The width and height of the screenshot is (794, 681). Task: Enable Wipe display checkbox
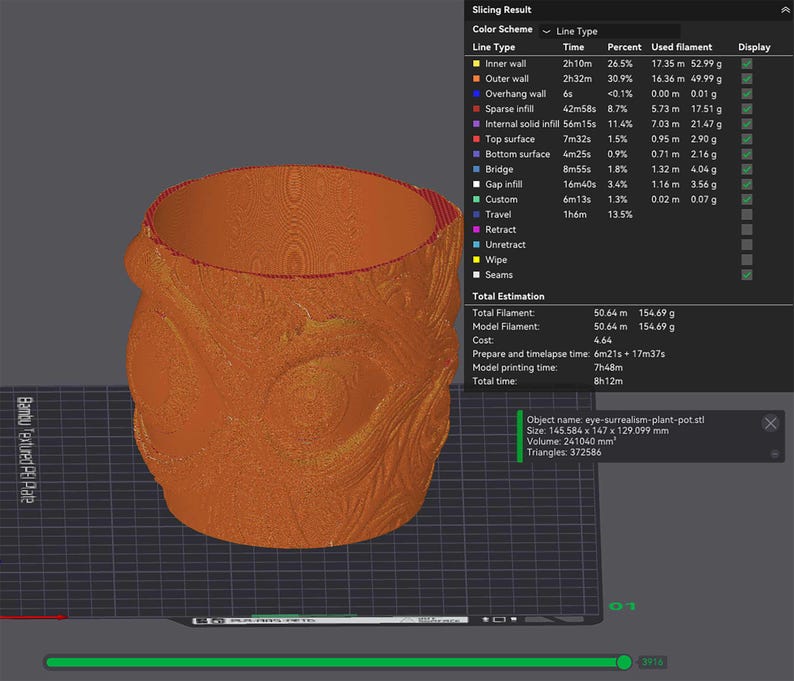(x=746, y=260)
